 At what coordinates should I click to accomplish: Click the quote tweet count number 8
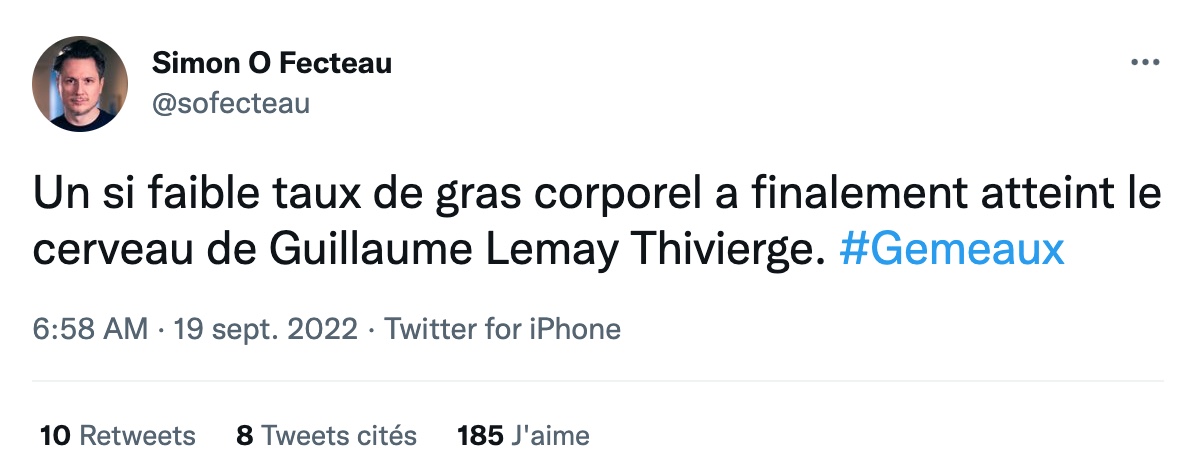pyautogui.click(x=244, y=436)
